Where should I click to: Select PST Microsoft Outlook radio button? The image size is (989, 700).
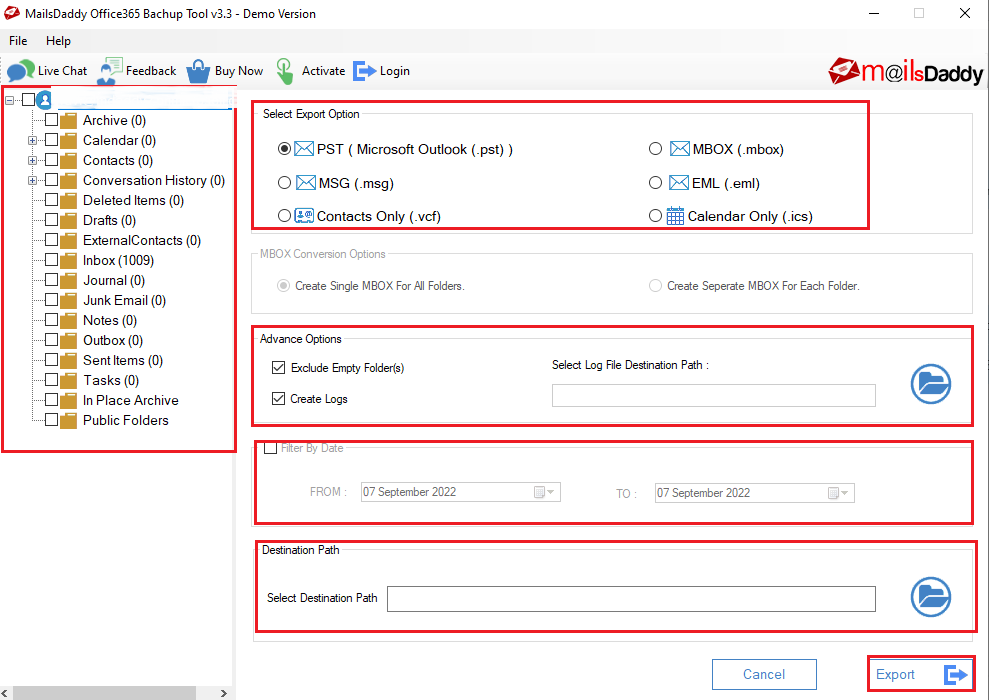(x=284, y=149)
